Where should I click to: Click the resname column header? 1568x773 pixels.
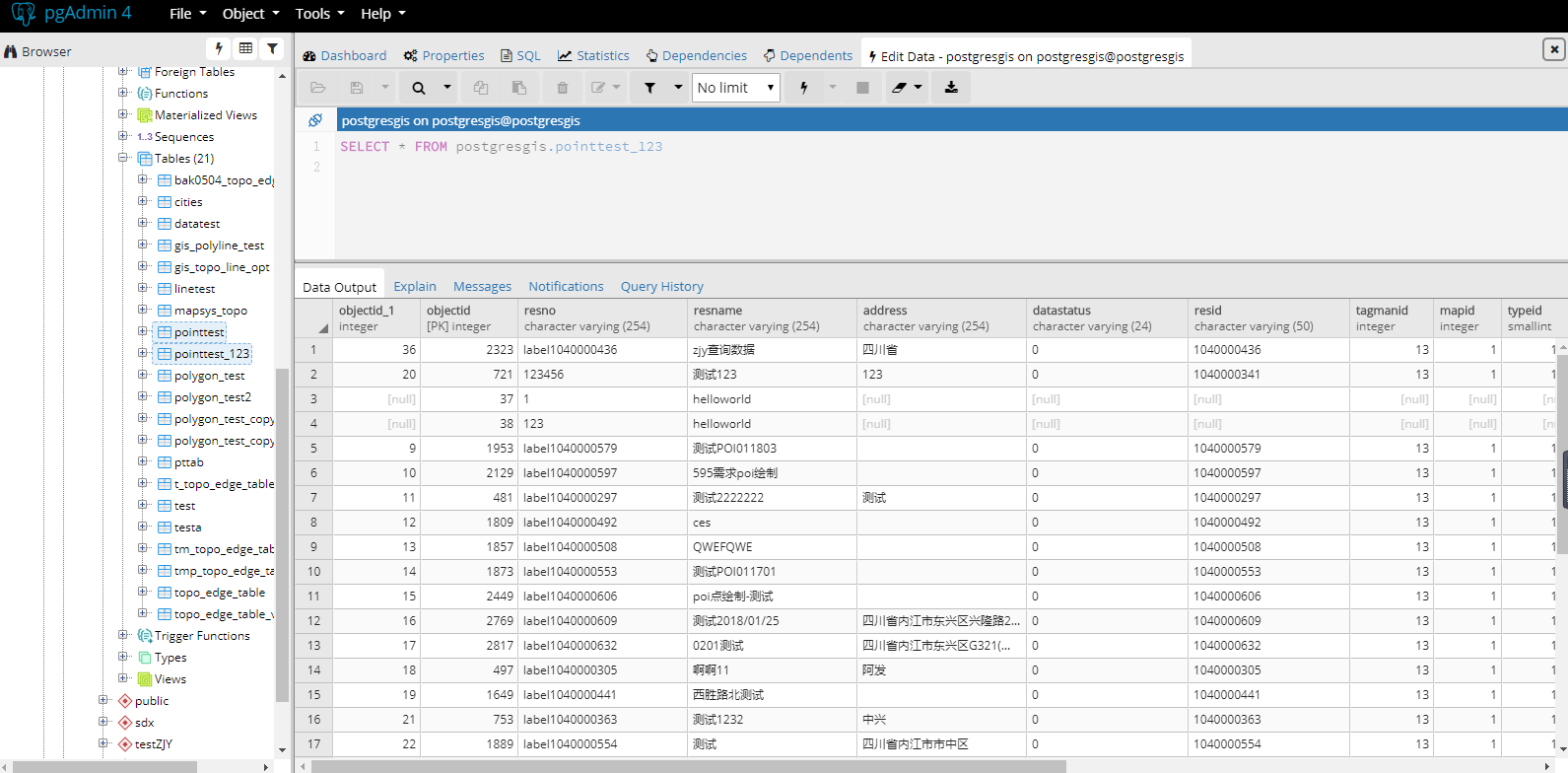click(772, 317)
